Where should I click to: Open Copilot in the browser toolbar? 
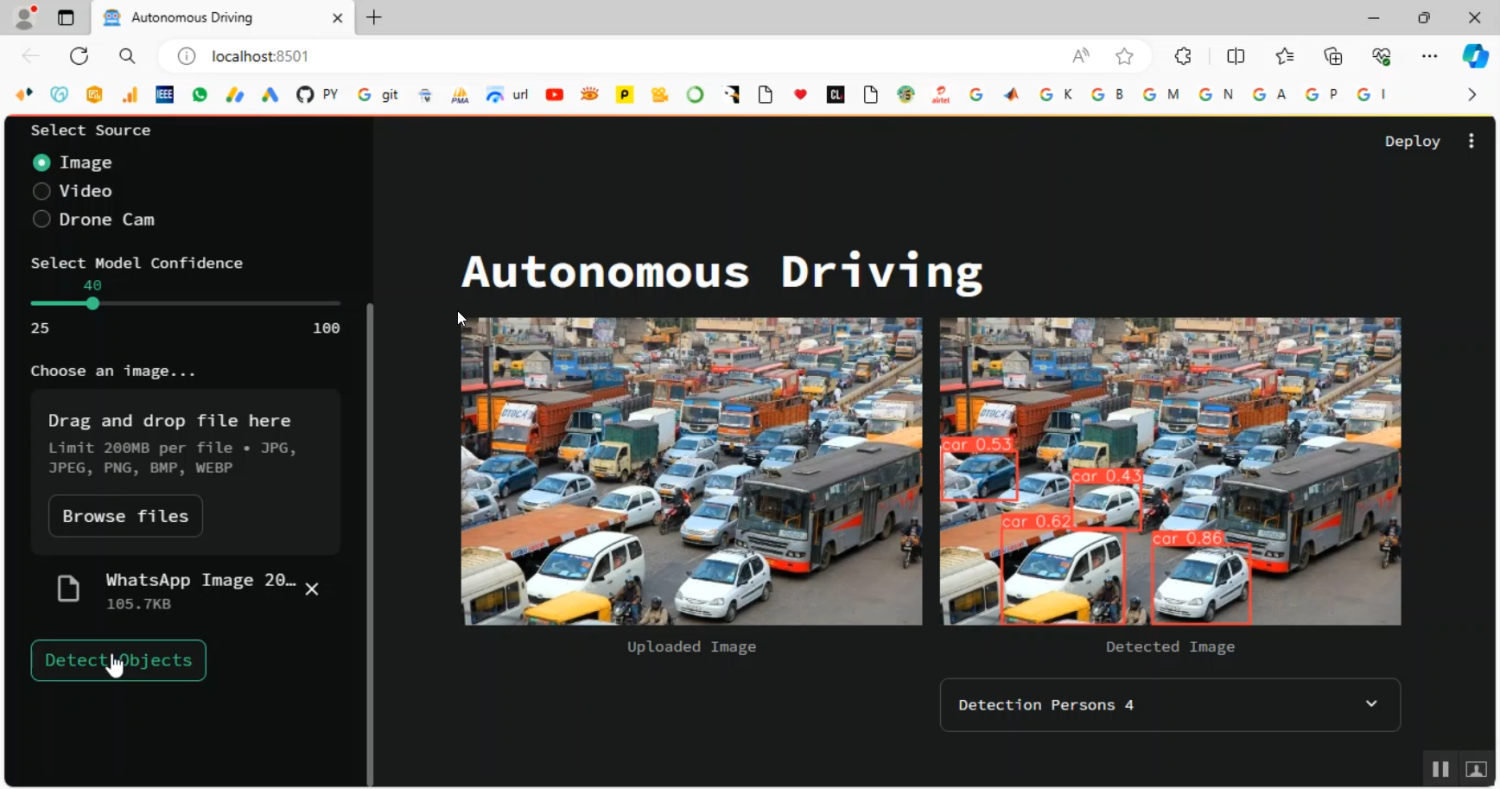point(1475,56)
